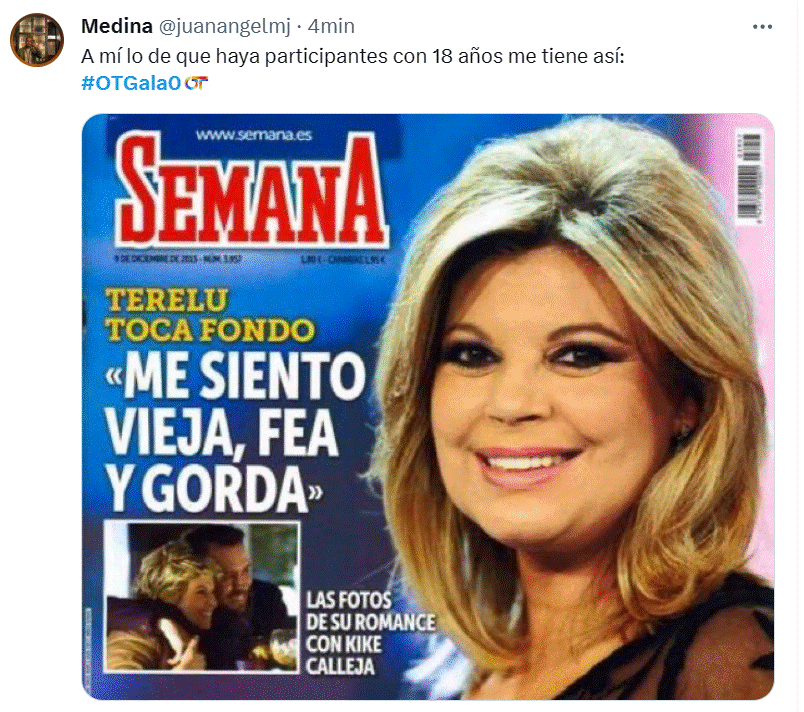This screenshot has width=804, height=712.
Task: Click the red SEMANA logo on the cover
Action: [x=252, y=190]
